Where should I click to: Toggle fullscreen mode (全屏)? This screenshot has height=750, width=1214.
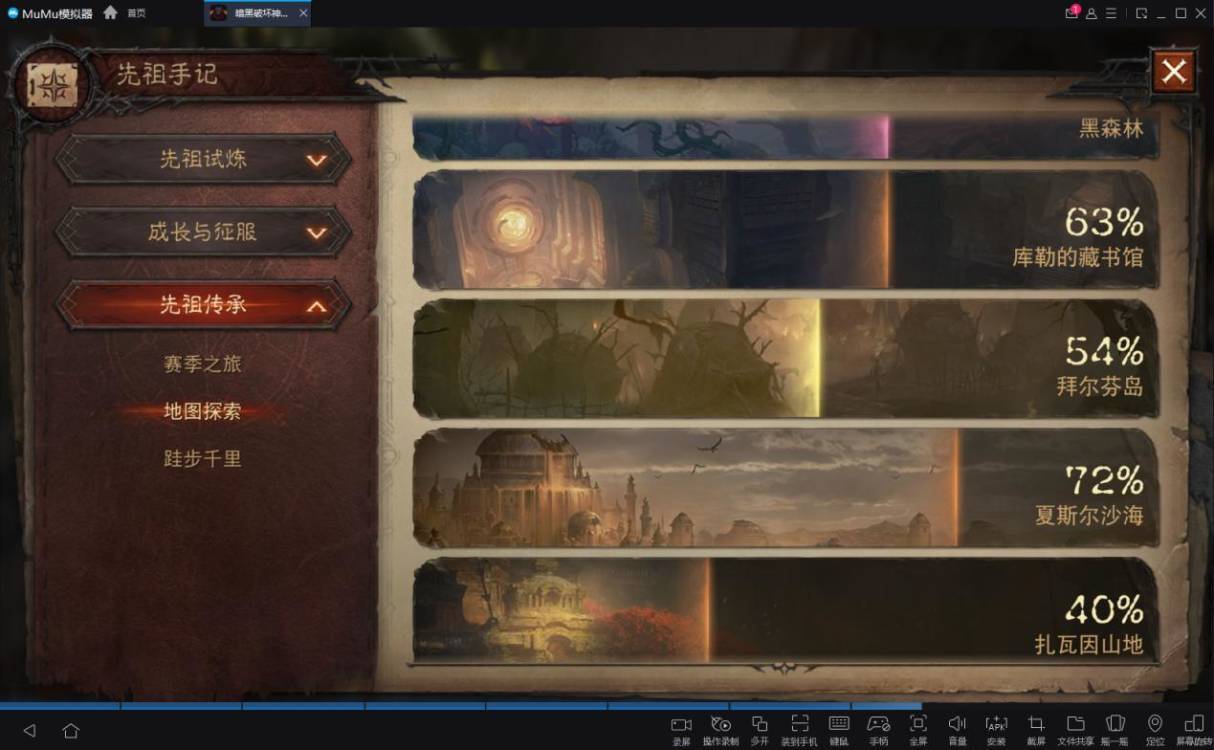(x=918, y=729)
